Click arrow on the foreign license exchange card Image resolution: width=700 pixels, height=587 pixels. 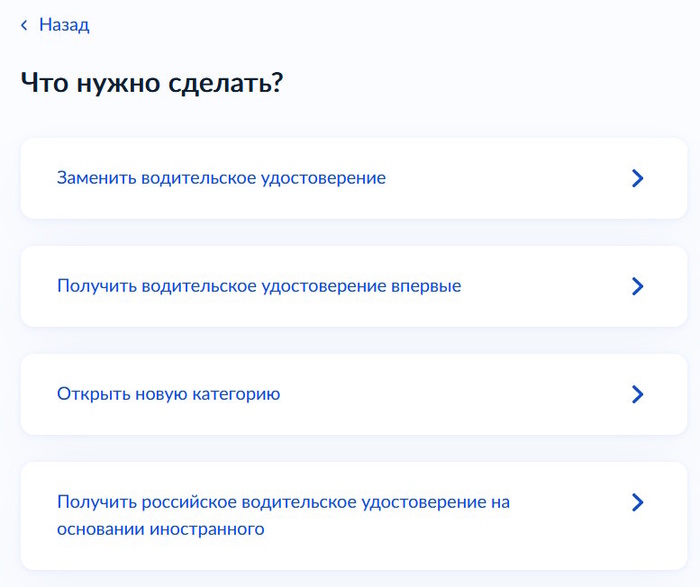(637, 502)
